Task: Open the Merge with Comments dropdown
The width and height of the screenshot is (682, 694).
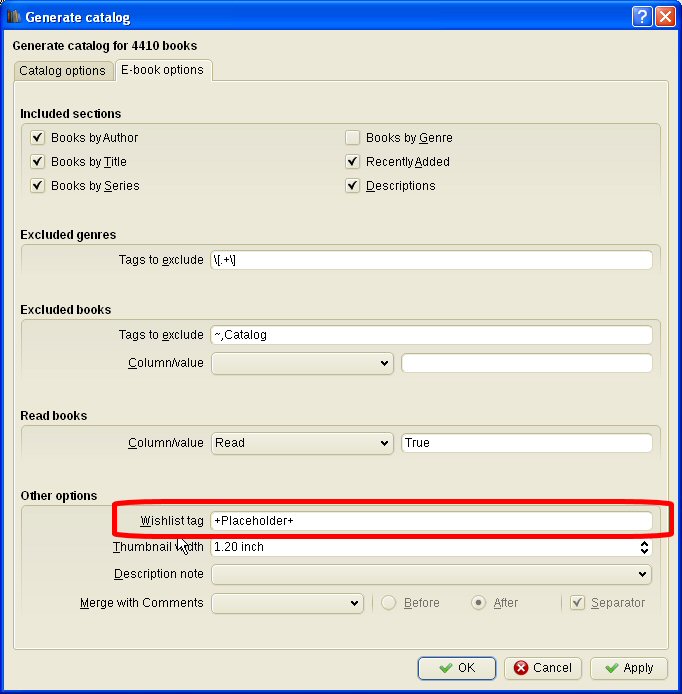Action: click(x=287, y=603)
